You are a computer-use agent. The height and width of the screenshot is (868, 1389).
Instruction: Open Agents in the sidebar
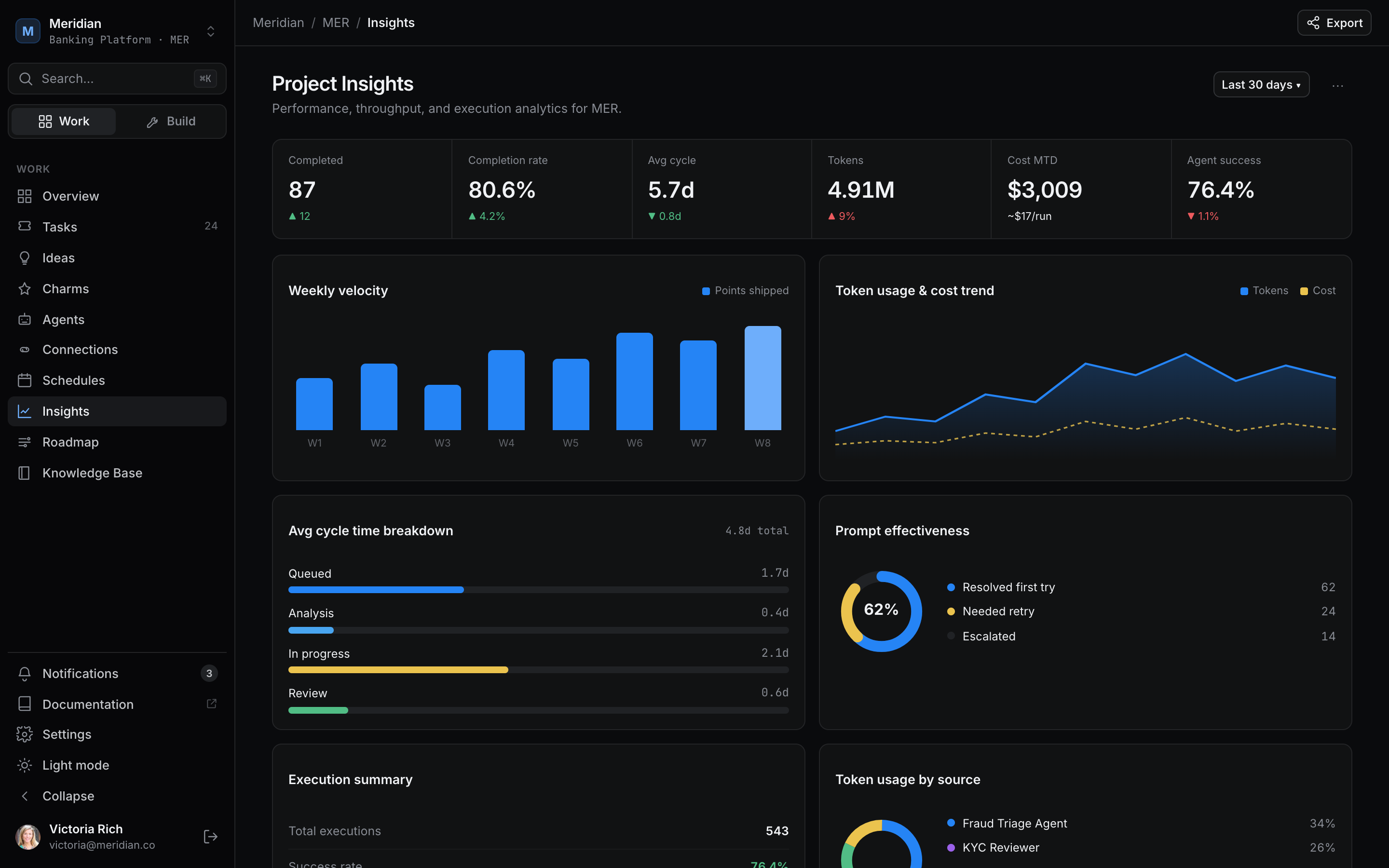click(117, 319)
